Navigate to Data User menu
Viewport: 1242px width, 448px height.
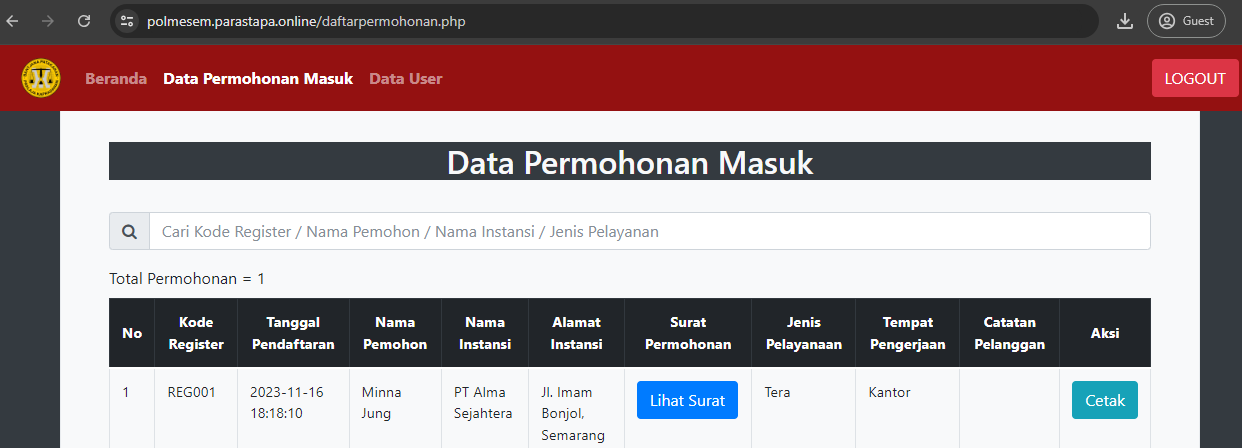click(x=405, y=79)
